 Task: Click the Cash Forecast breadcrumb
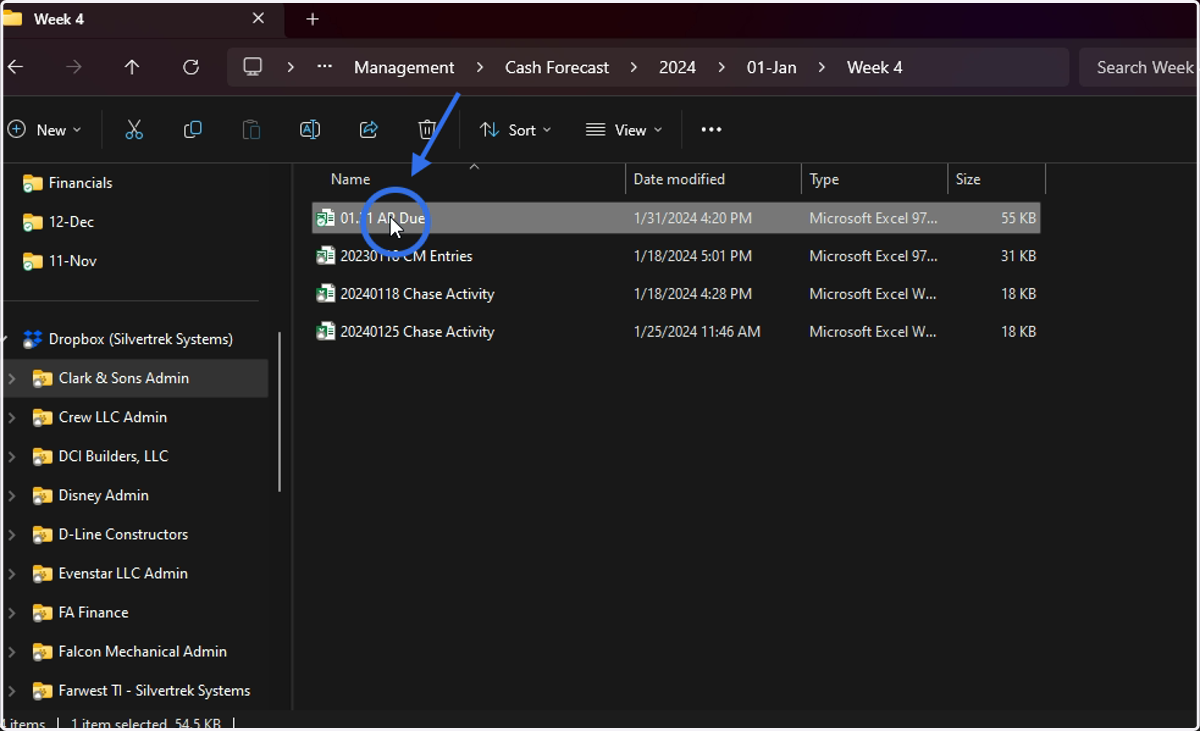click(x=557, y=67)
